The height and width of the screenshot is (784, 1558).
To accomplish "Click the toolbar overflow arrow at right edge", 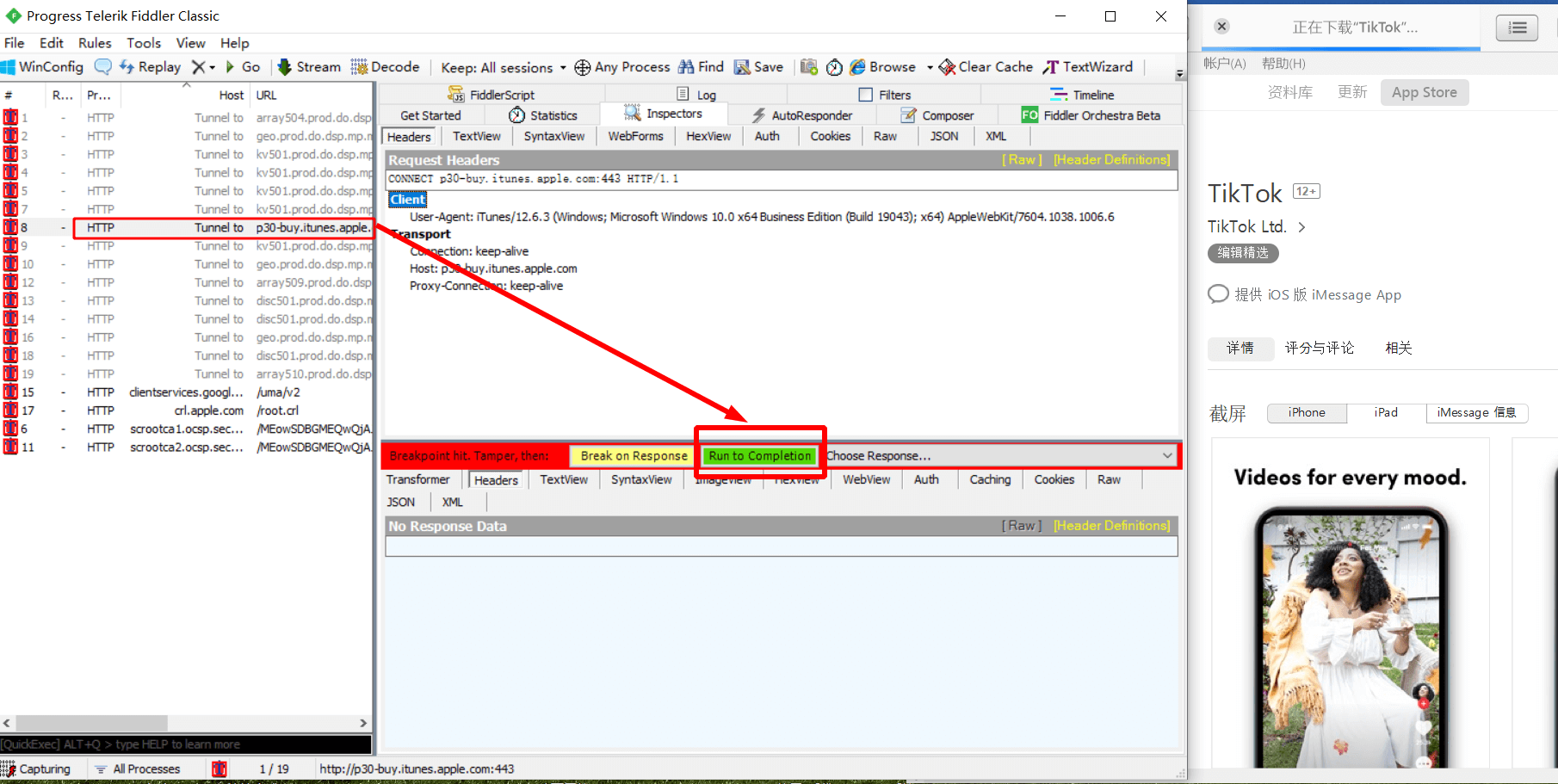I will 1179,75.
